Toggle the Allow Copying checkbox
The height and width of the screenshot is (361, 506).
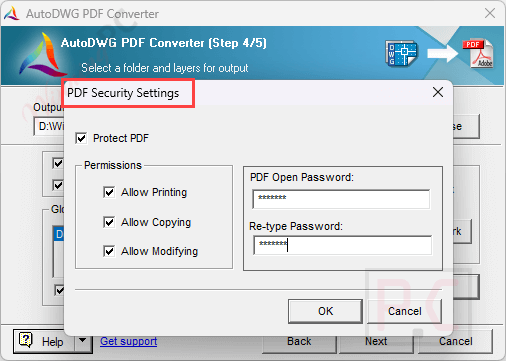pyautogui.click(x=109, y=222)
